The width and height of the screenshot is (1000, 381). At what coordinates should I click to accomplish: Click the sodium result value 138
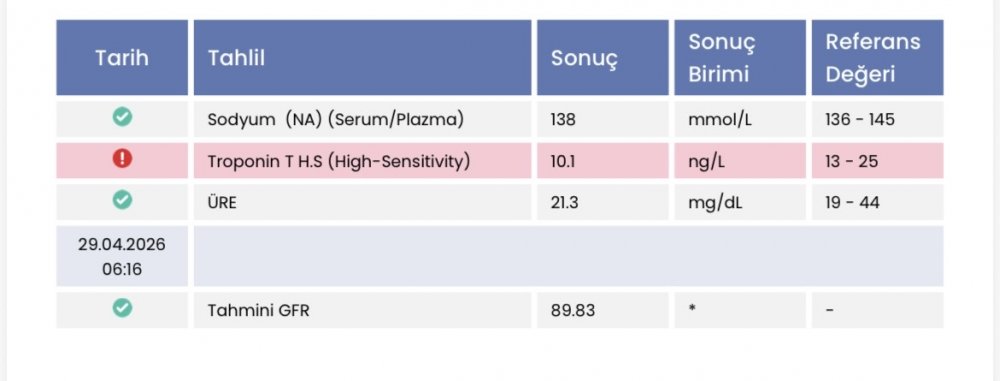(563, 119)
